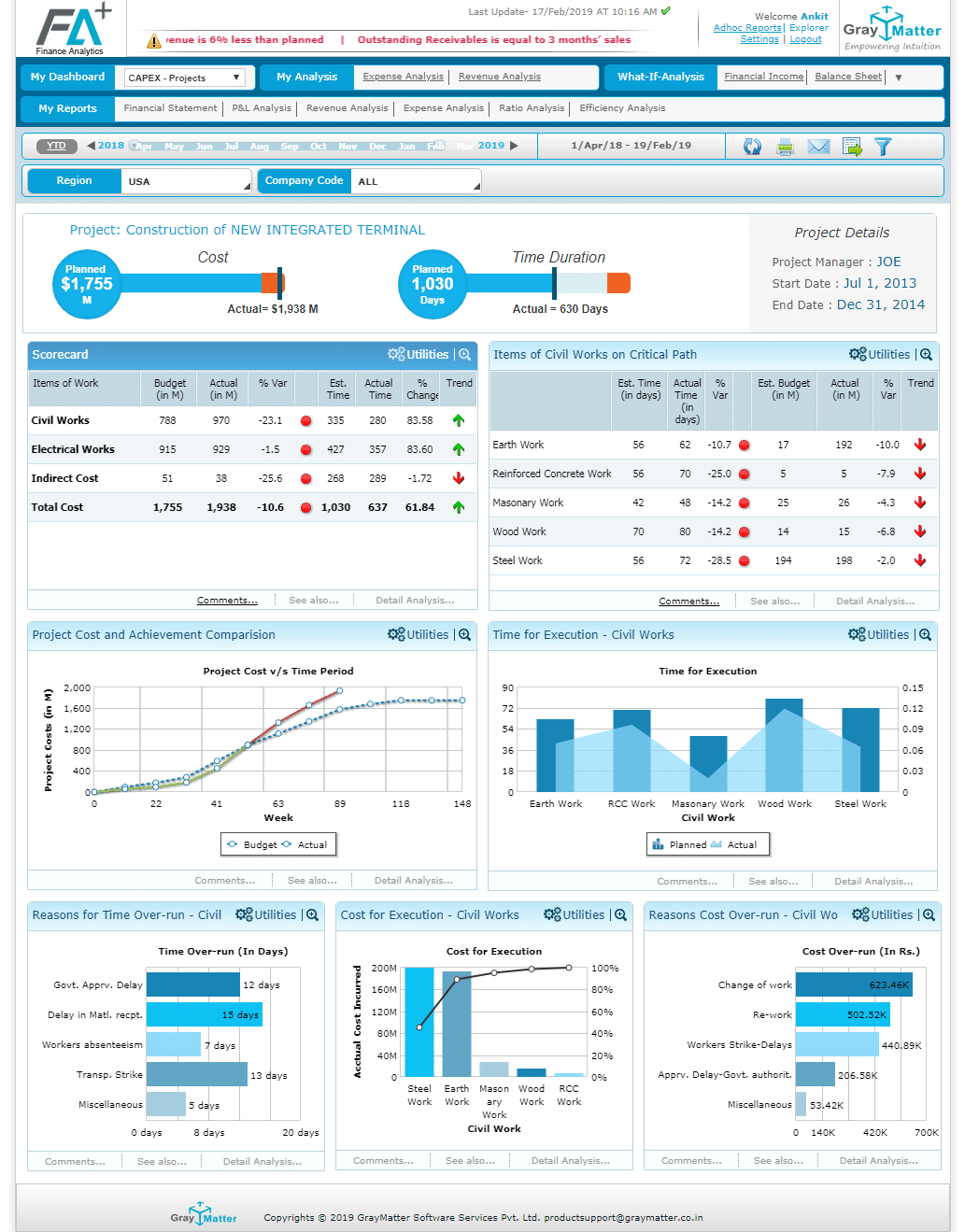Click the GrayMatter logo at top right

coord(892,30)
